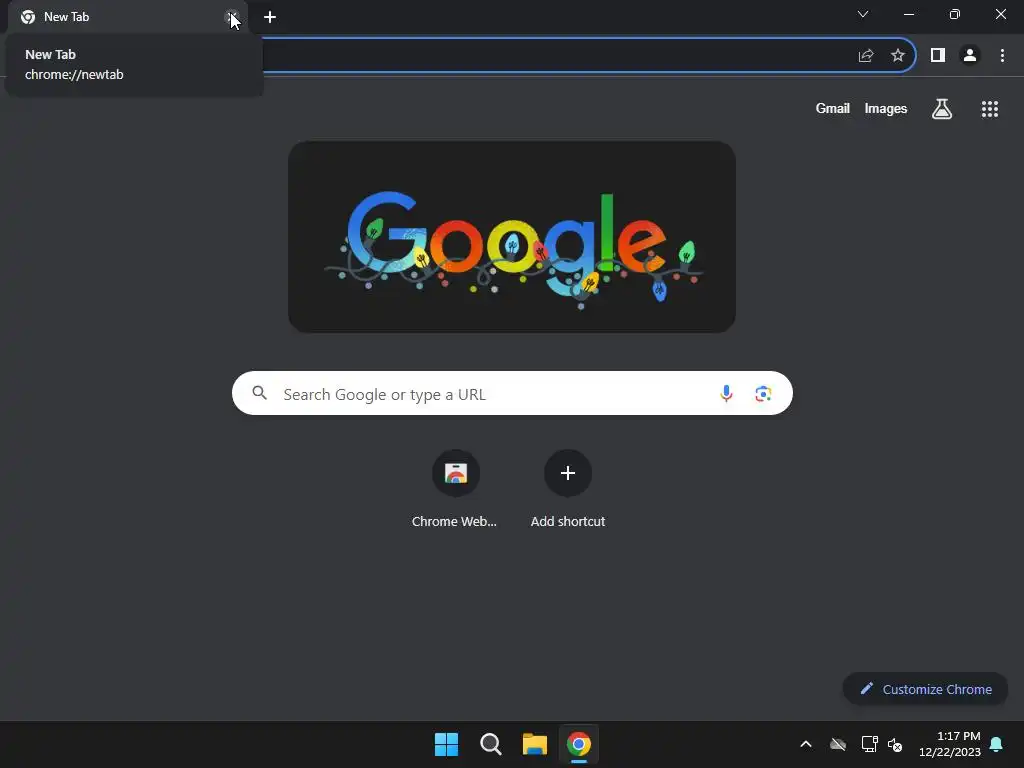This screenshot has width=1024, height=768.
Task: Open the Chrome Web Store shortcut
Action: 455,488
